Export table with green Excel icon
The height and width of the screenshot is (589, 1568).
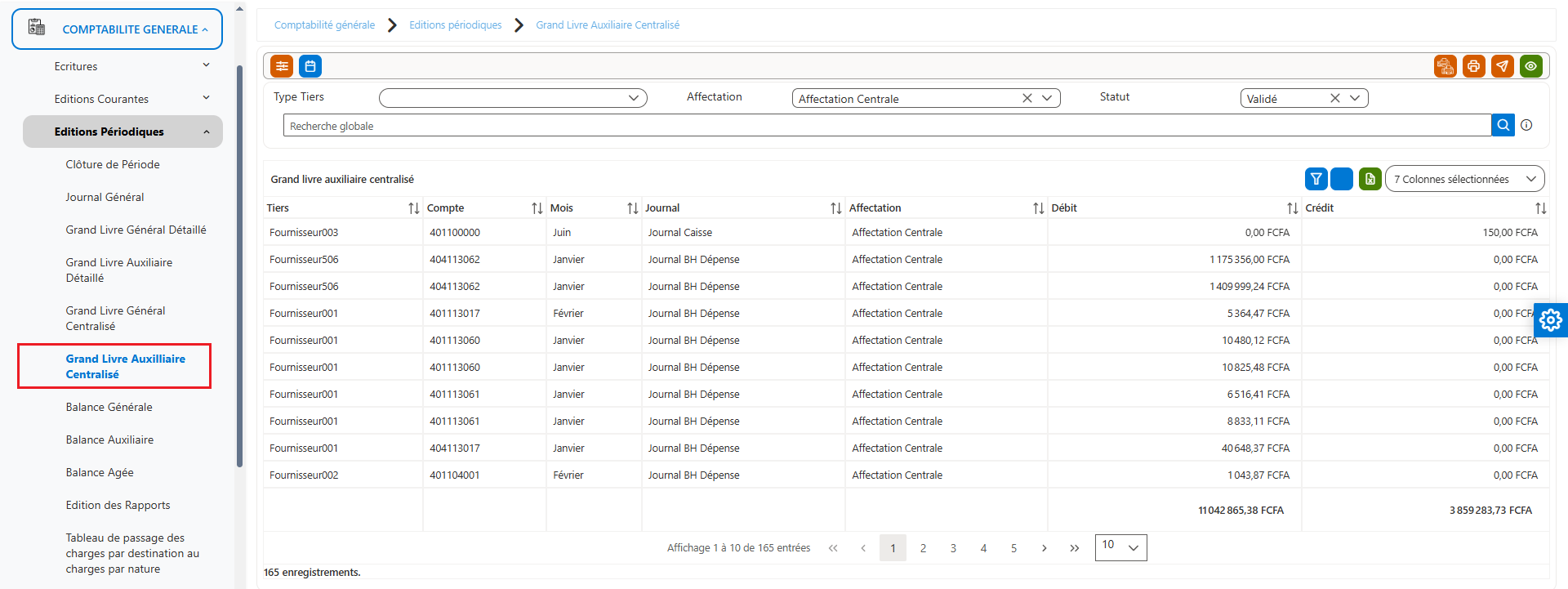[x=1370, y=179]
